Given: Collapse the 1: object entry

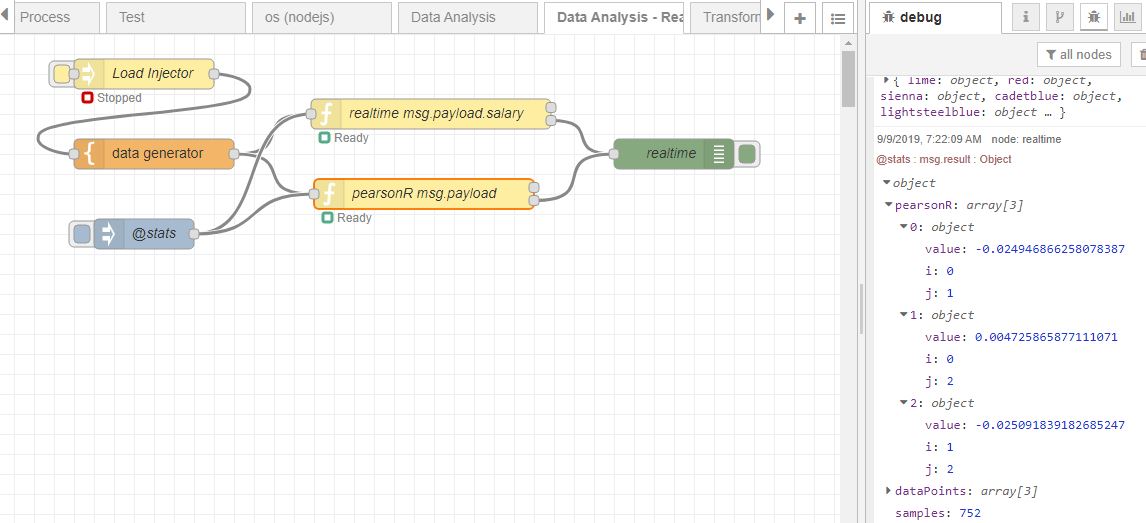Looking at the screenshot, I should (x=903, y=315).
